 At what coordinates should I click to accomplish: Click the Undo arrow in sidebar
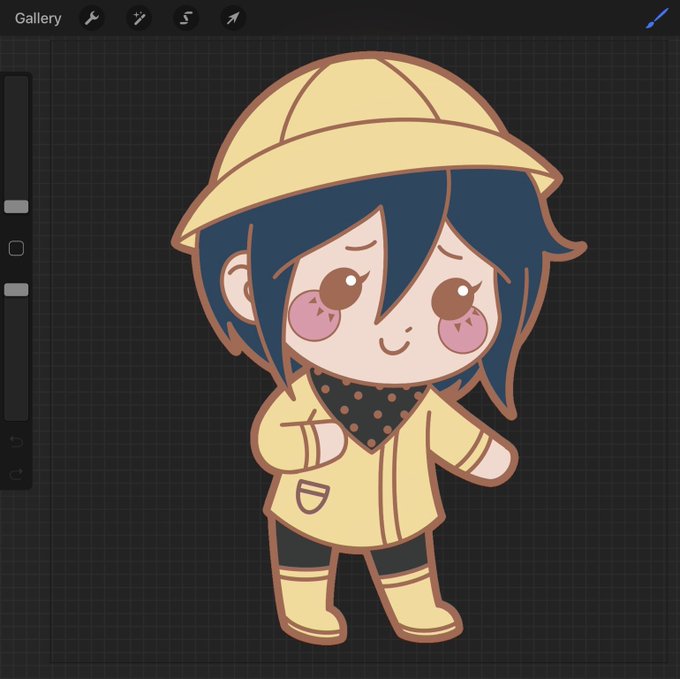pos(16,442)
